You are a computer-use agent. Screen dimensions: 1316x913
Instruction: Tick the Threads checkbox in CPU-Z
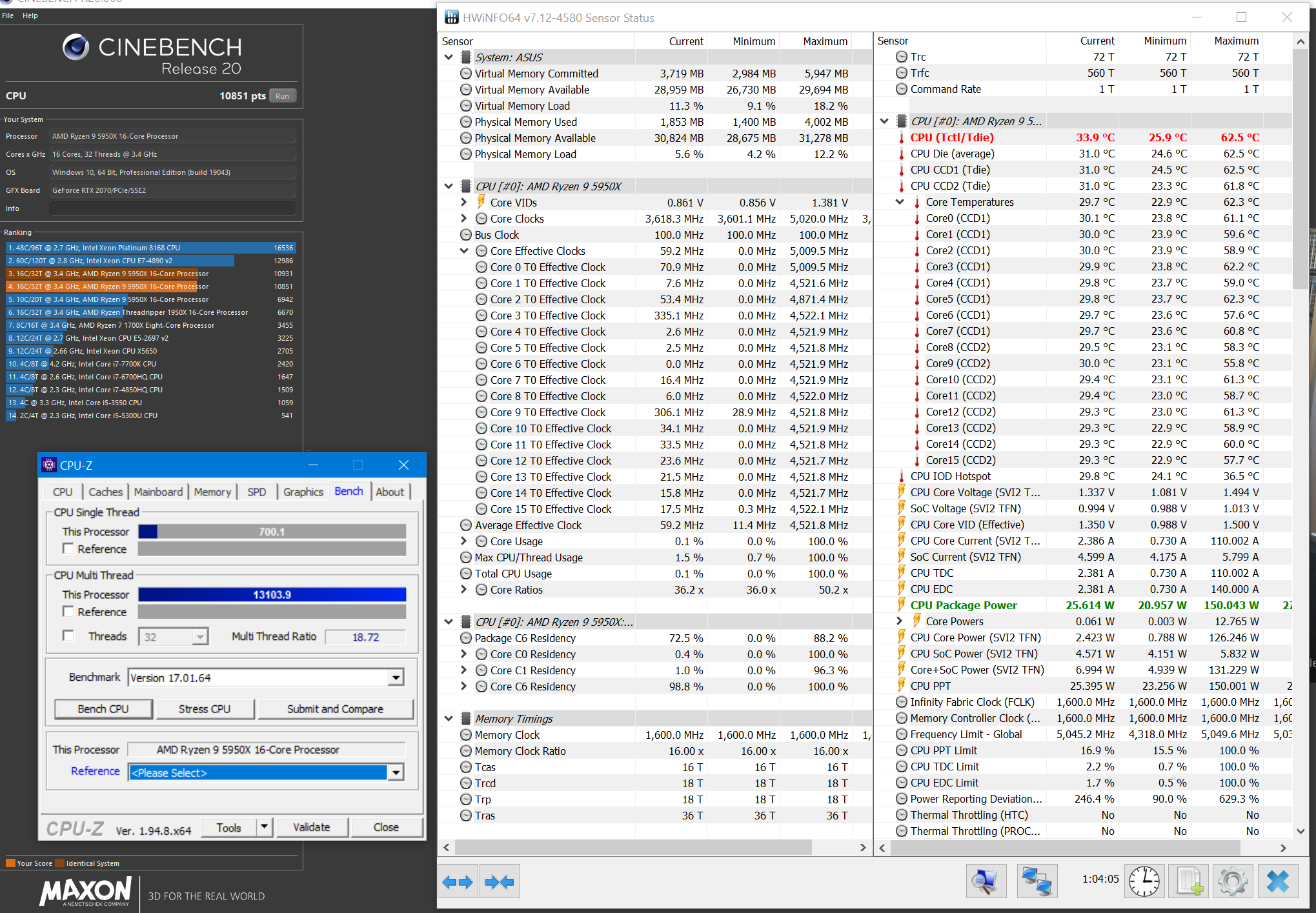pos(68,636)
